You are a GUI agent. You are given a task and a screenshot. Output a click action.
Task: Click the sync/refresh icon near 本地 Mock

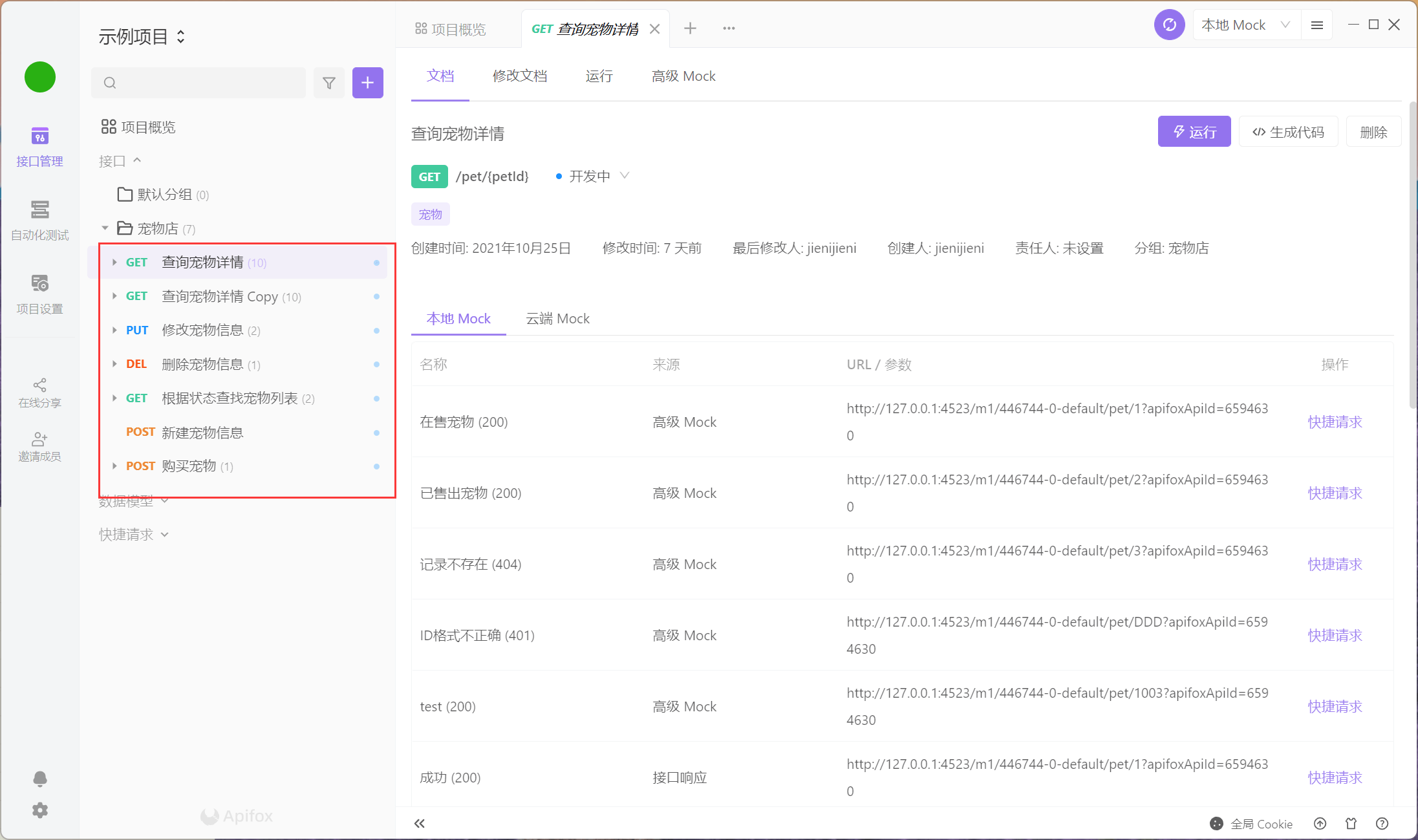1169,24
